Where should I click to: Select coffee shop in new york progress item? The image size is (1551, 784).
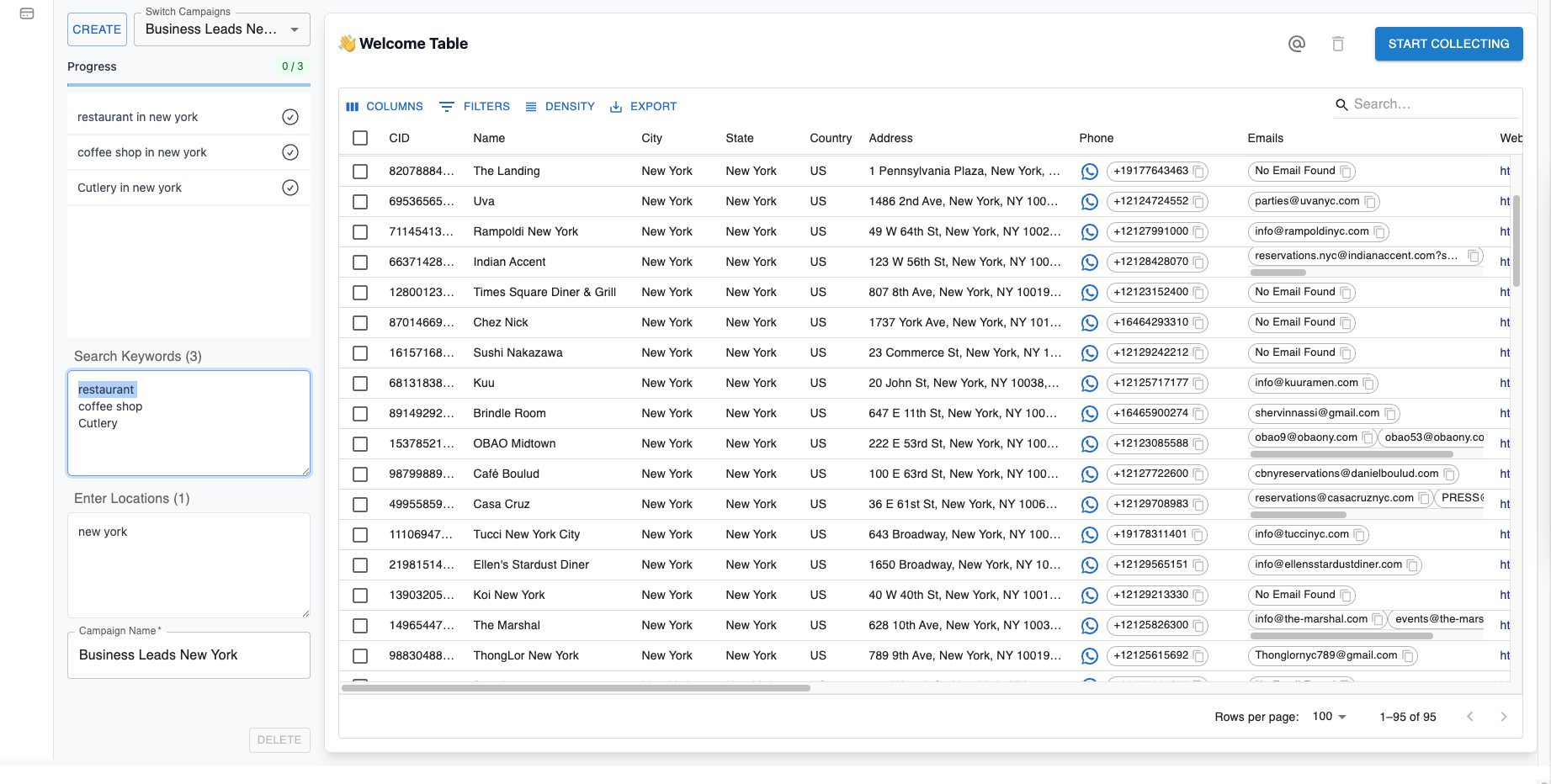point(189,152)
